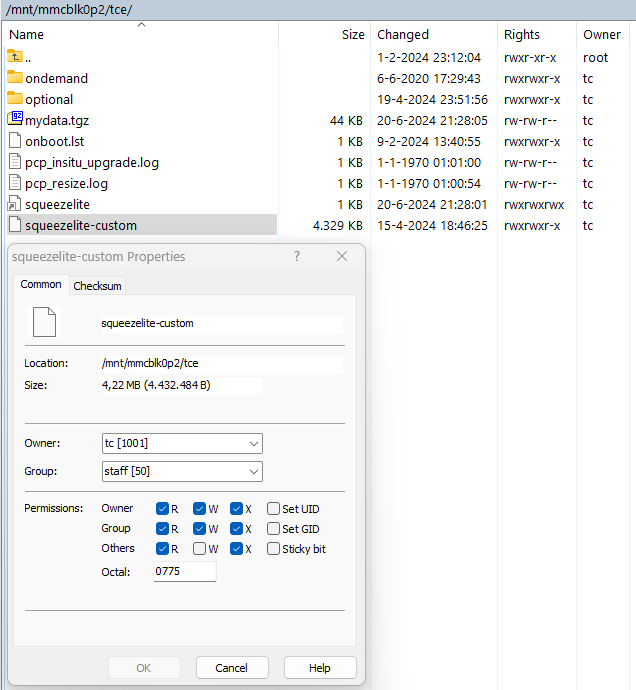
Task: Click the 44 KB size cell
Action: [346, 121]
